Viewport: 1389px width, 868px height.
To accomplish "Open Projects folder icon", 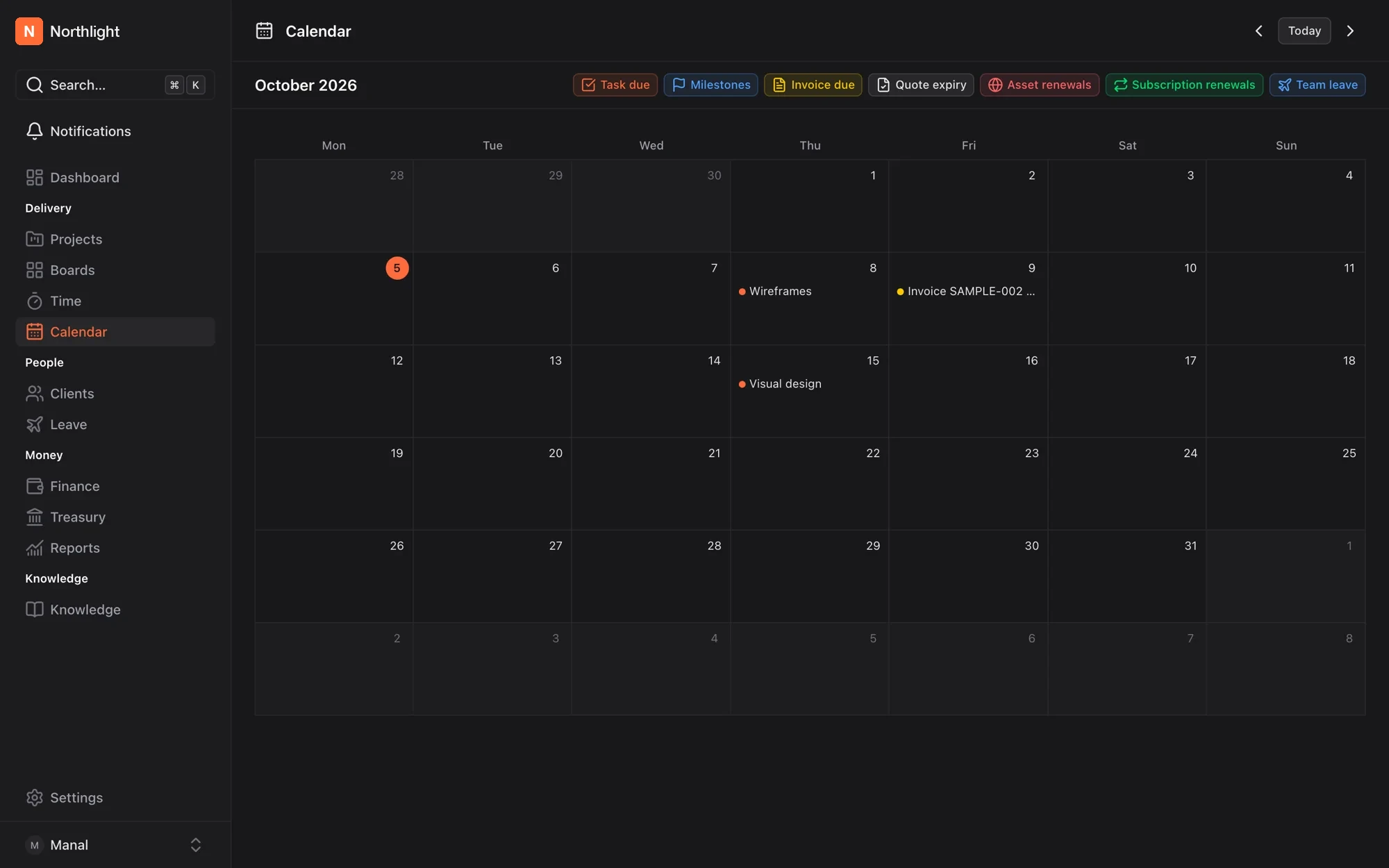I will point(35,240).
